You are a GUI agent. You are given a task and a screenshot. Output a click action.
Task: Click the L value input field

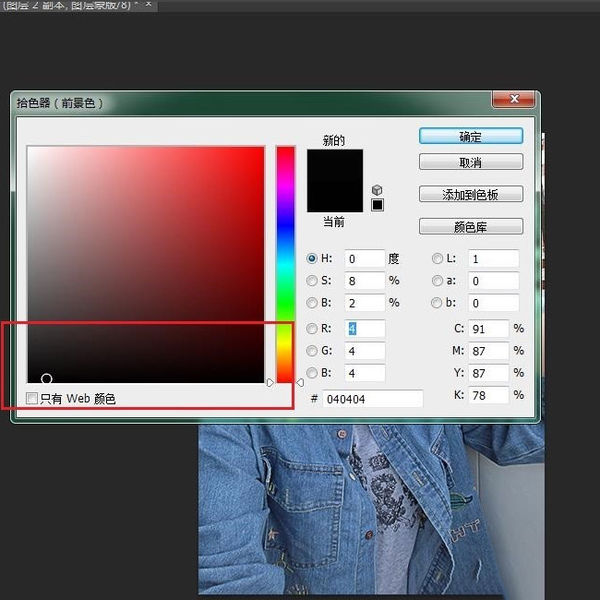(494, 259)
